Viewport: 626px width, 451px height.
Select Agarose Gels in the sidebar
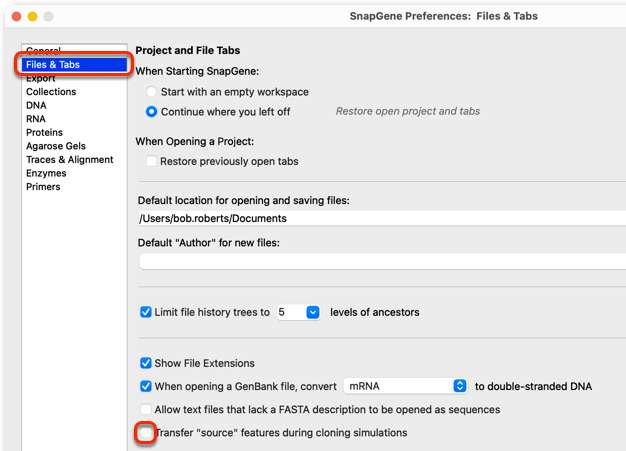pyautogui.click(x=56, y=146)
